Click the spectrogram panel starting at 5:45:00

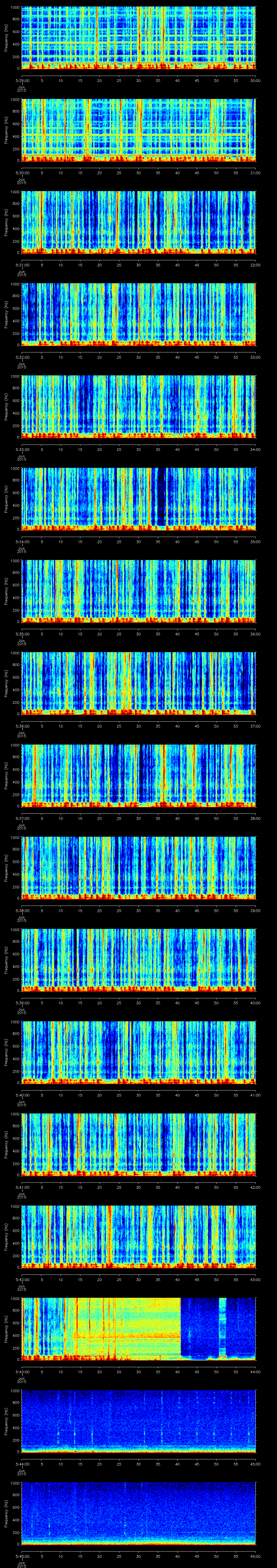click(139, 1513)
